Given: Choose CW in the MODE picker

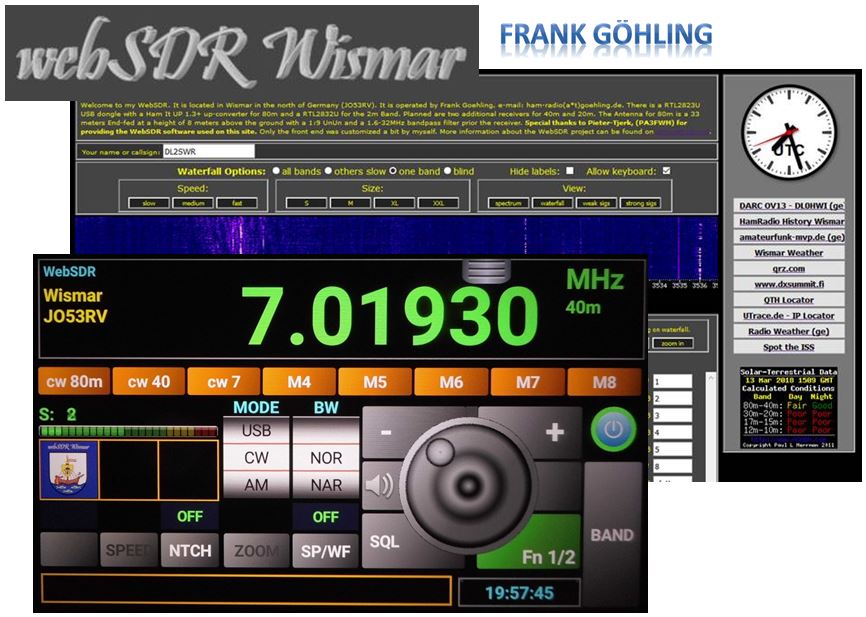Looking at the screenshot, I should coord(256,457).
